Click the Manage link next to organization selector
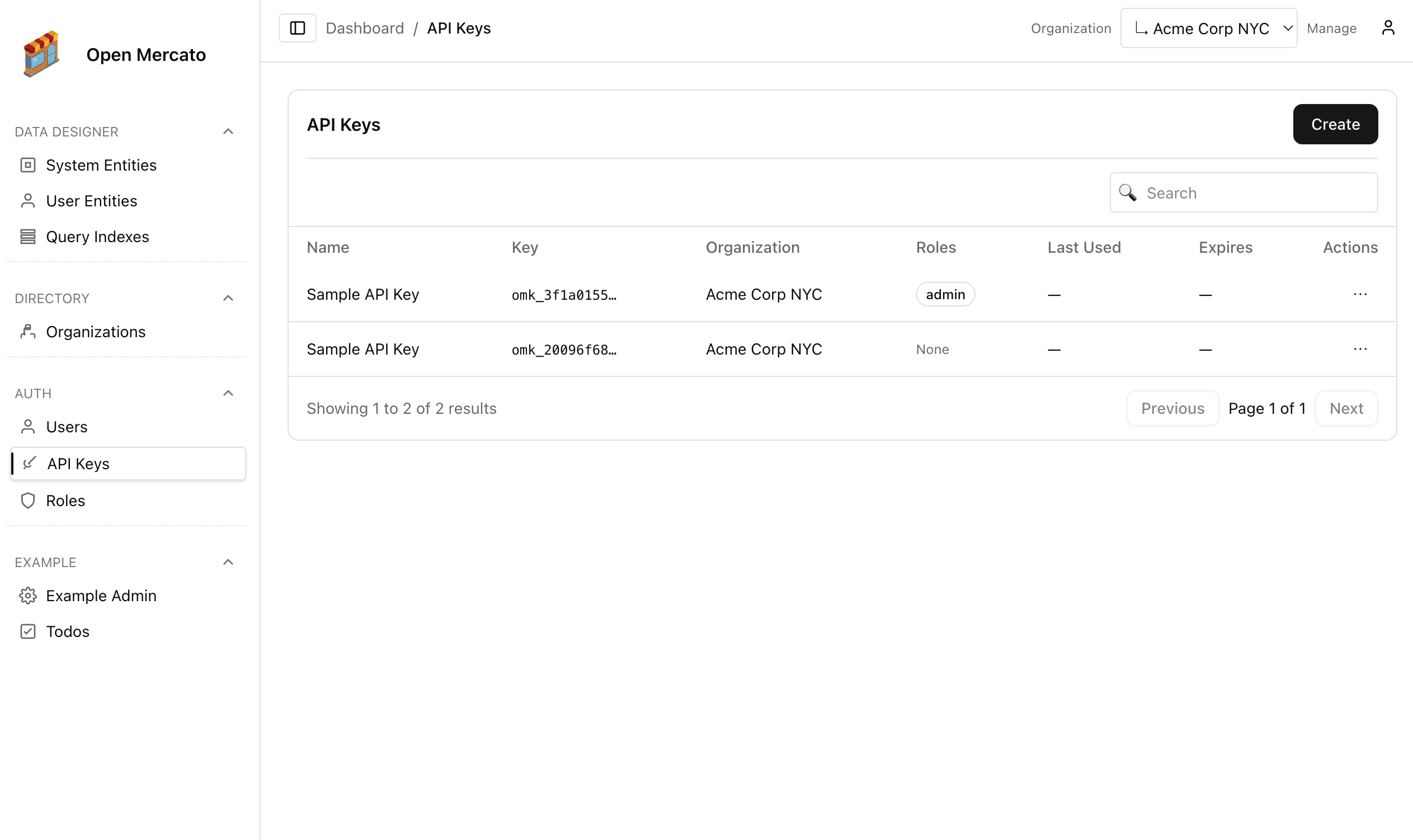The image size is (1413, 840). 1331,28
